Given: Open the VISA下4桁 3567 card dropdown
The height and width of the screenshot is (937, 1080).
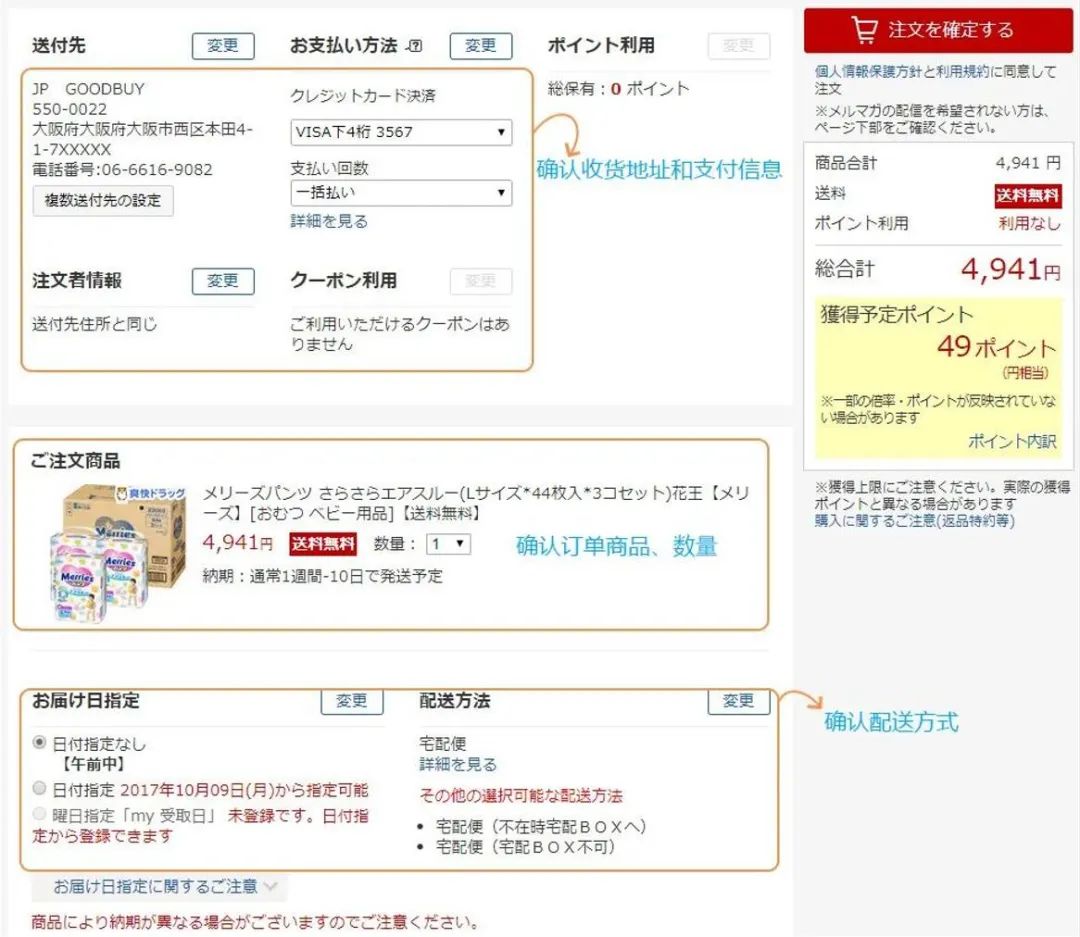Looking at the screenshot, I should [401, 132].
